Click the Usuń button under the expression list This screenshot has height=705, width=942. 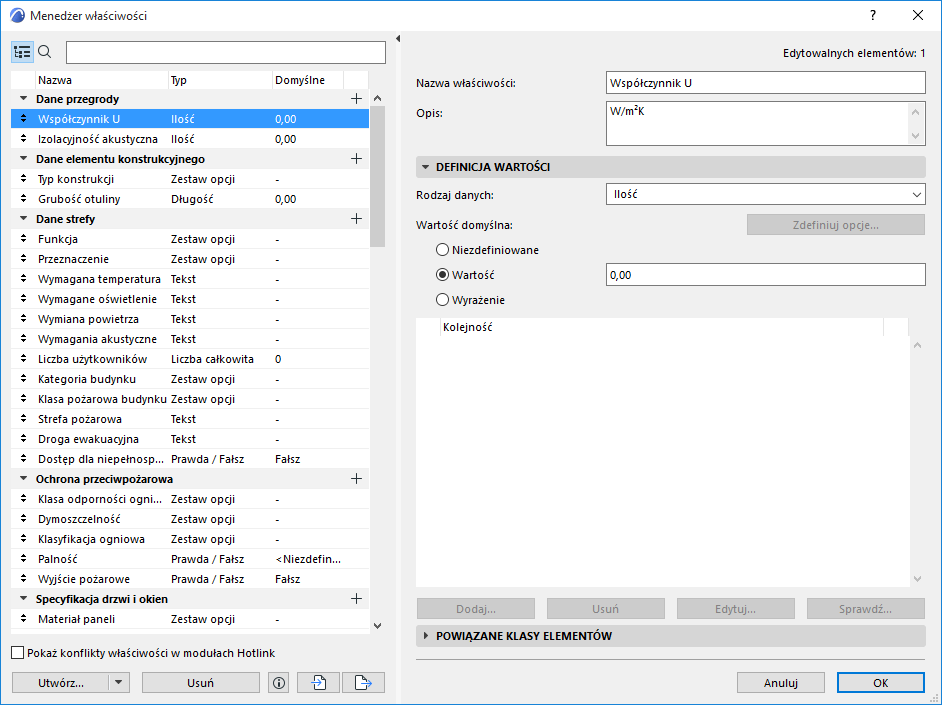pyautogui.click(x=606, y=609)
